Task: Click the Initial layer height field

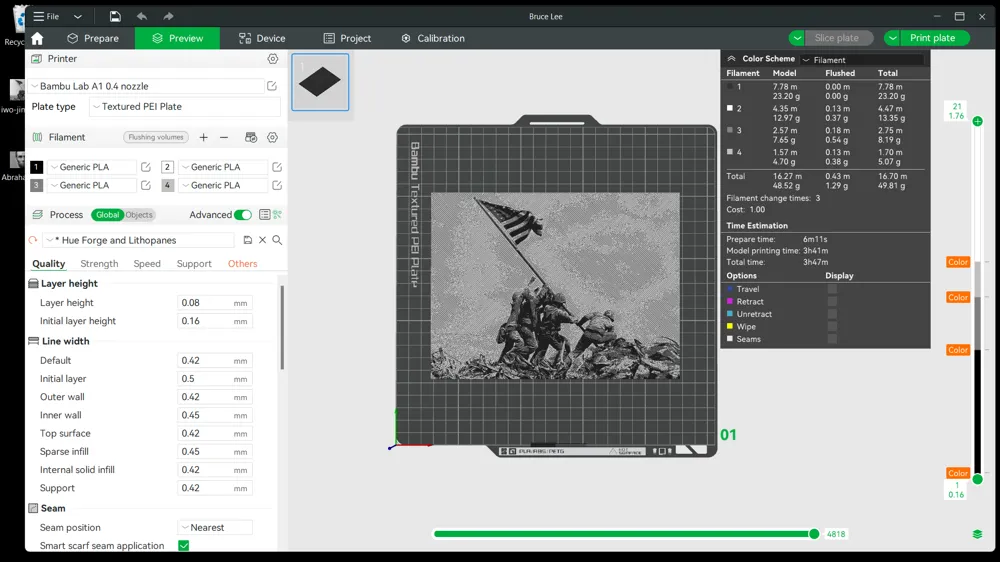Action: tap(214, 321)
